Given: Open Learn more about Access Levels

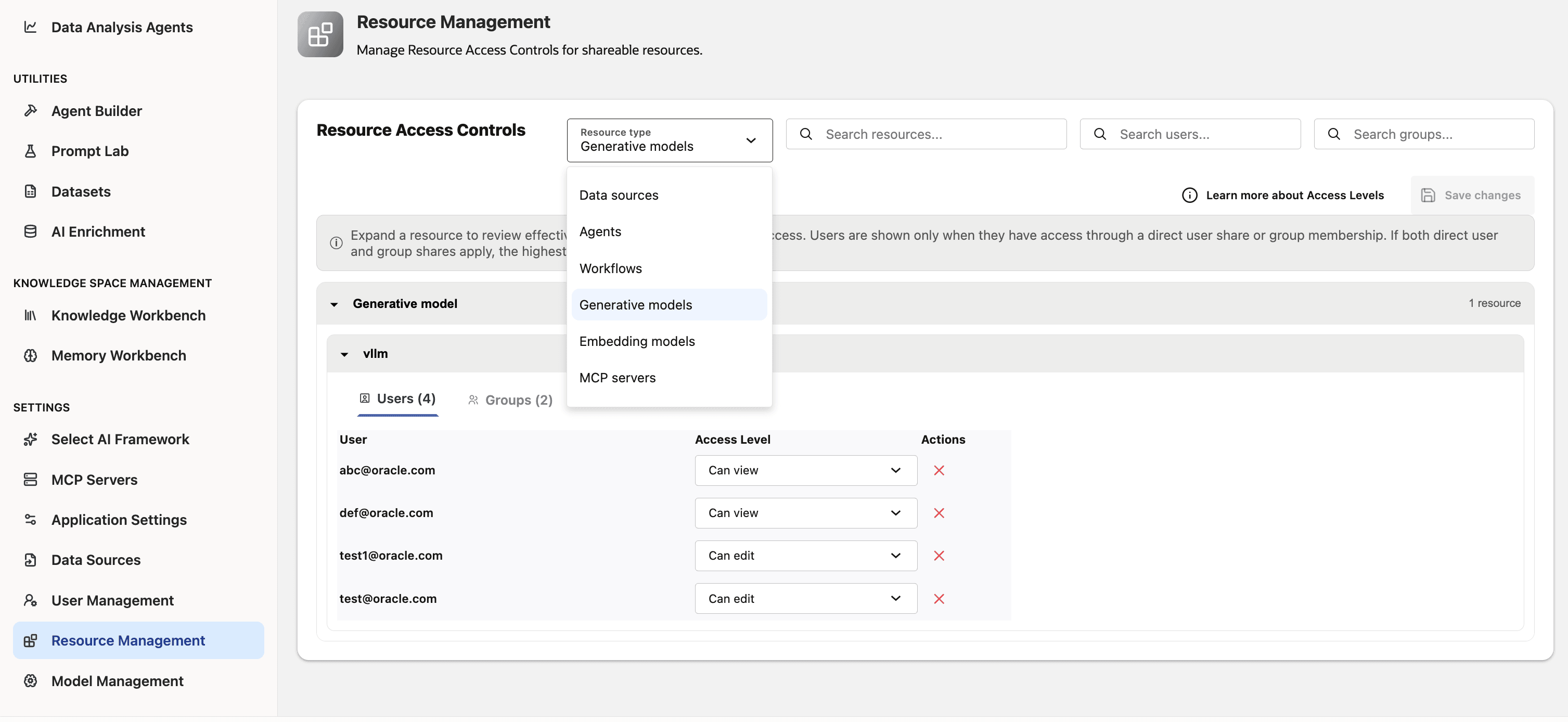Looking at the screenshot, I should [x=1282, y=195].
